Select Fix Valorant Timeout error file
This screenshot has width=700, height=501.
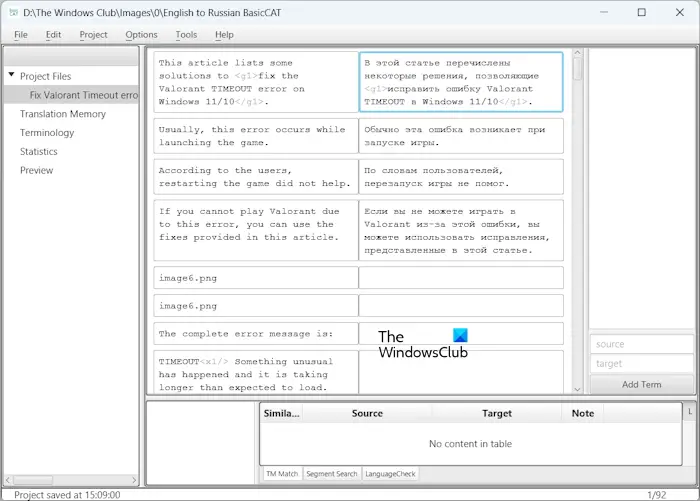click(x=83, y=95)
